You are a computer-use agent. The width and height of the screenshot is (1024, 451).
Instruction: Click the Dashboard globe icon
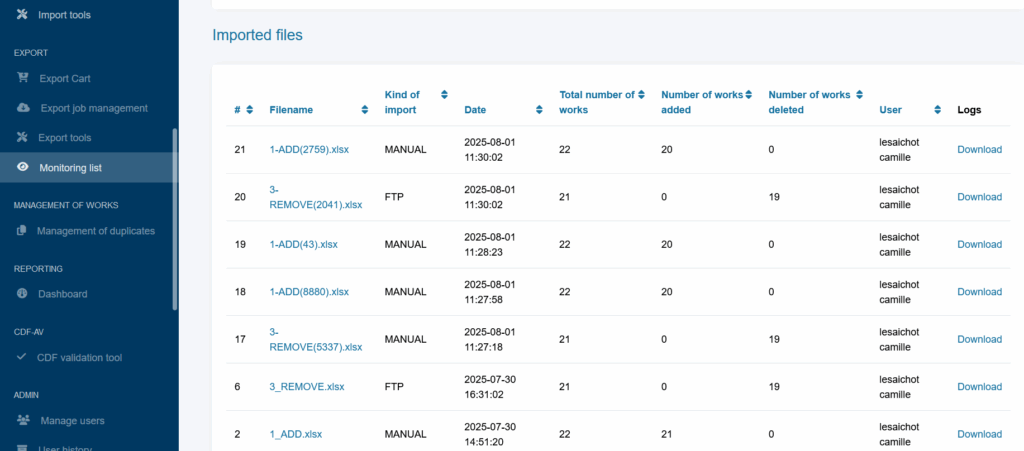click(22, 294)
